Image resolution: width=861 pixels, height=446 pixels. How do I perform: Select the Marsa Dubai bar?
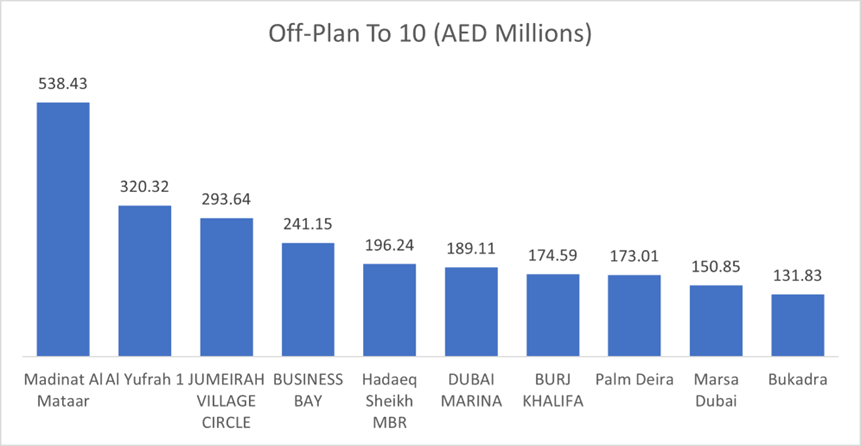coord(716,320)
